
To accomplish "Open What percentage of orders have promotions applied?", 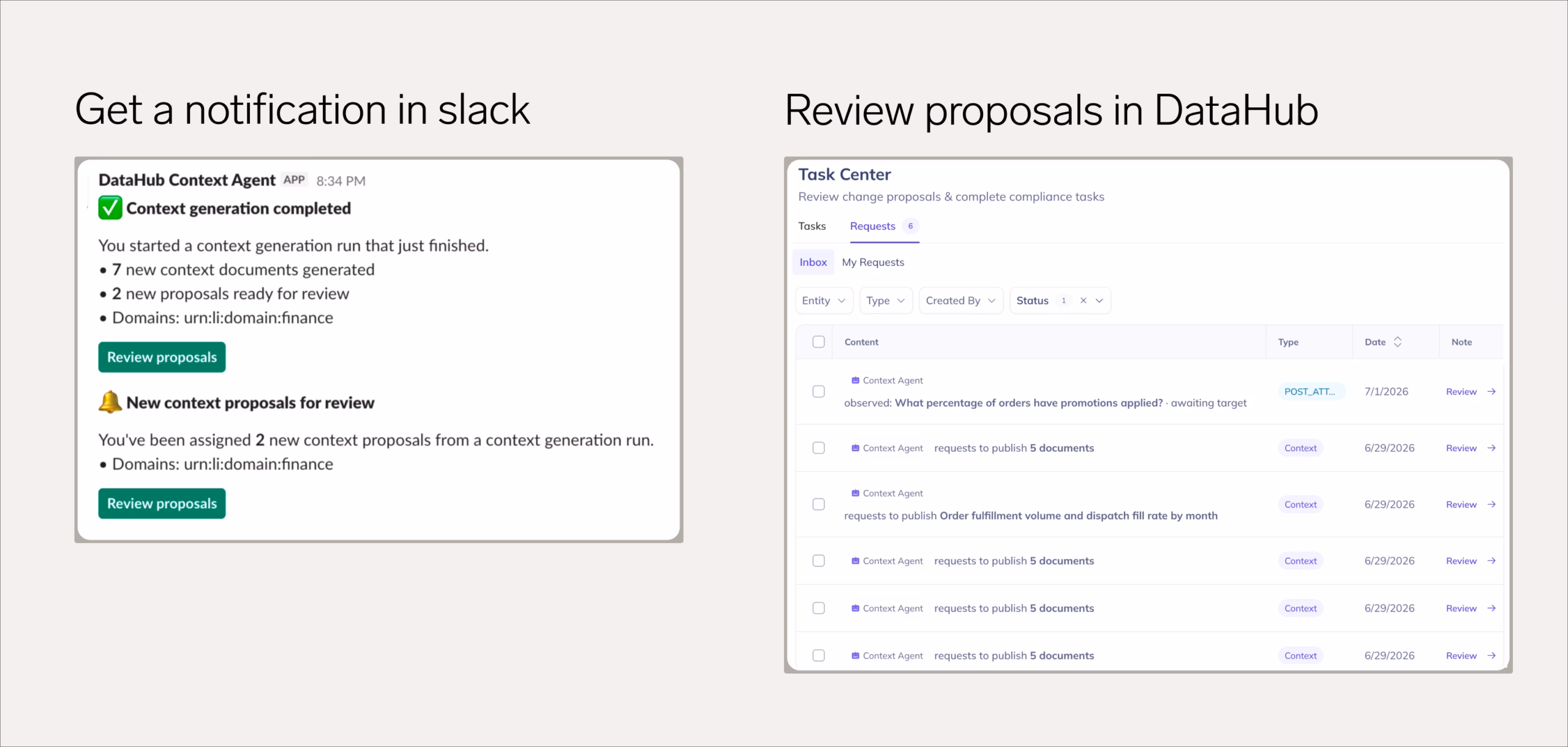I will pos(1028,403).
